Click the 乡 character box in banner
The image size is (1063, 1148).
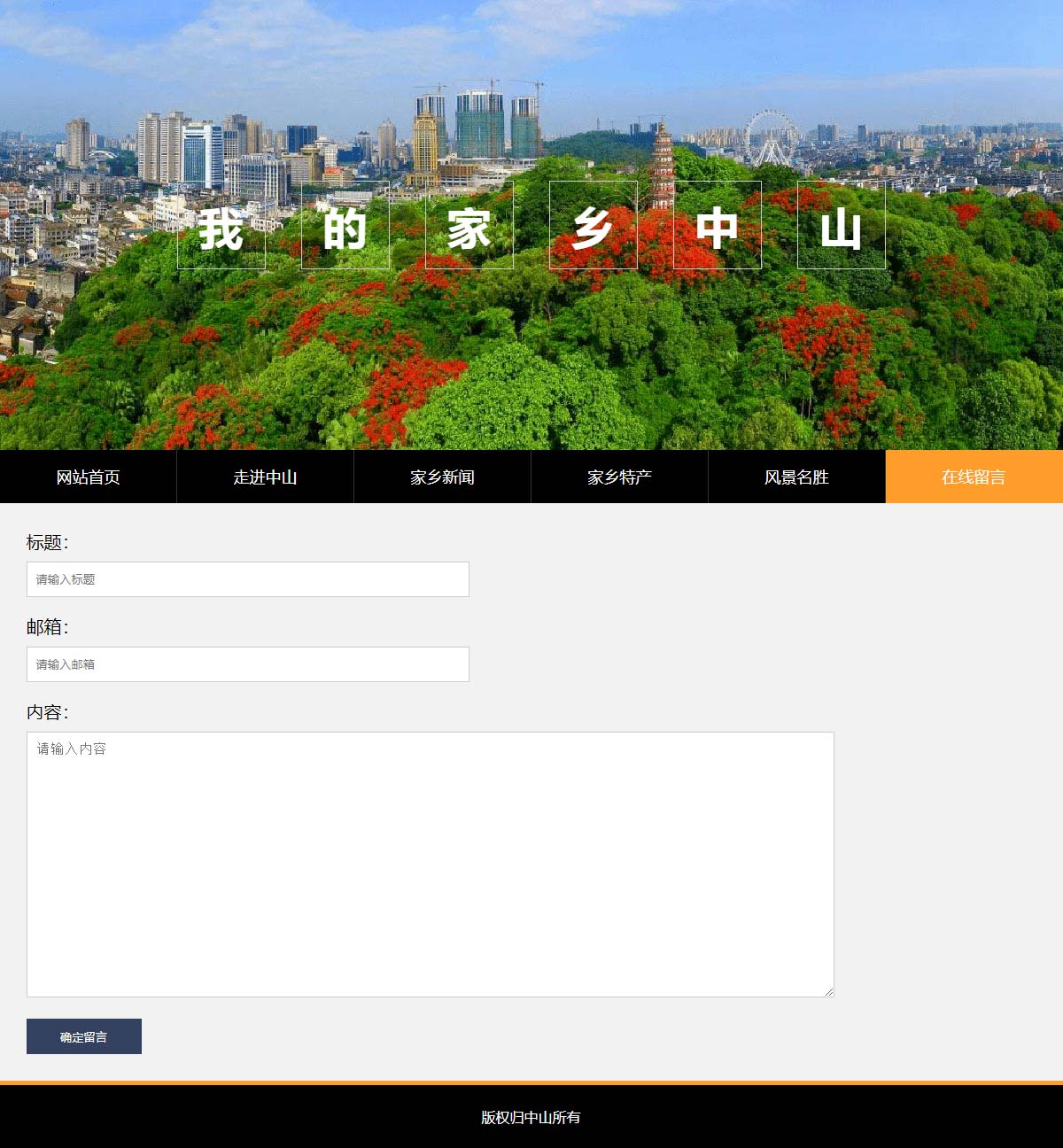[594, 225]
